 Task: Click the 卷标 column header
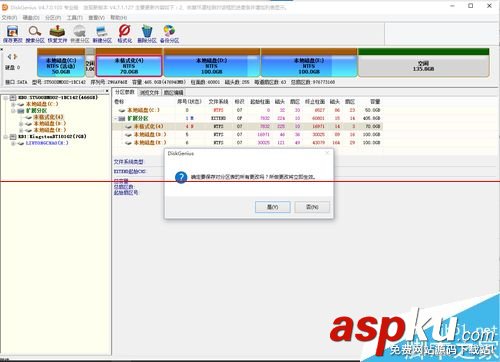pos(119,102)
